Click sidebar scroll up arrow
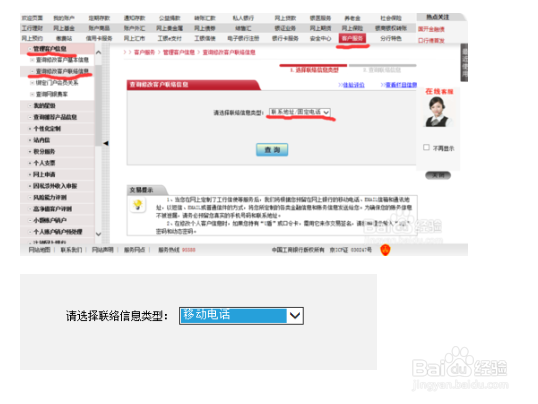 (98, 52)
